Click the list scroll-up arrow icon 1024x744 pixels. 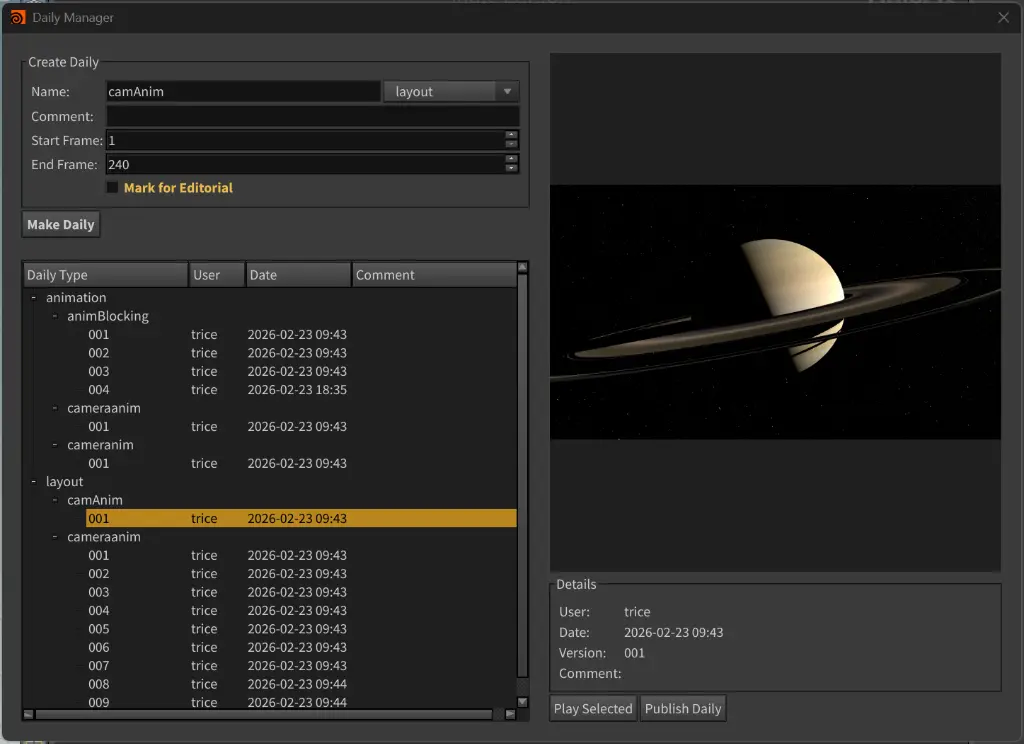click(522, 267)
